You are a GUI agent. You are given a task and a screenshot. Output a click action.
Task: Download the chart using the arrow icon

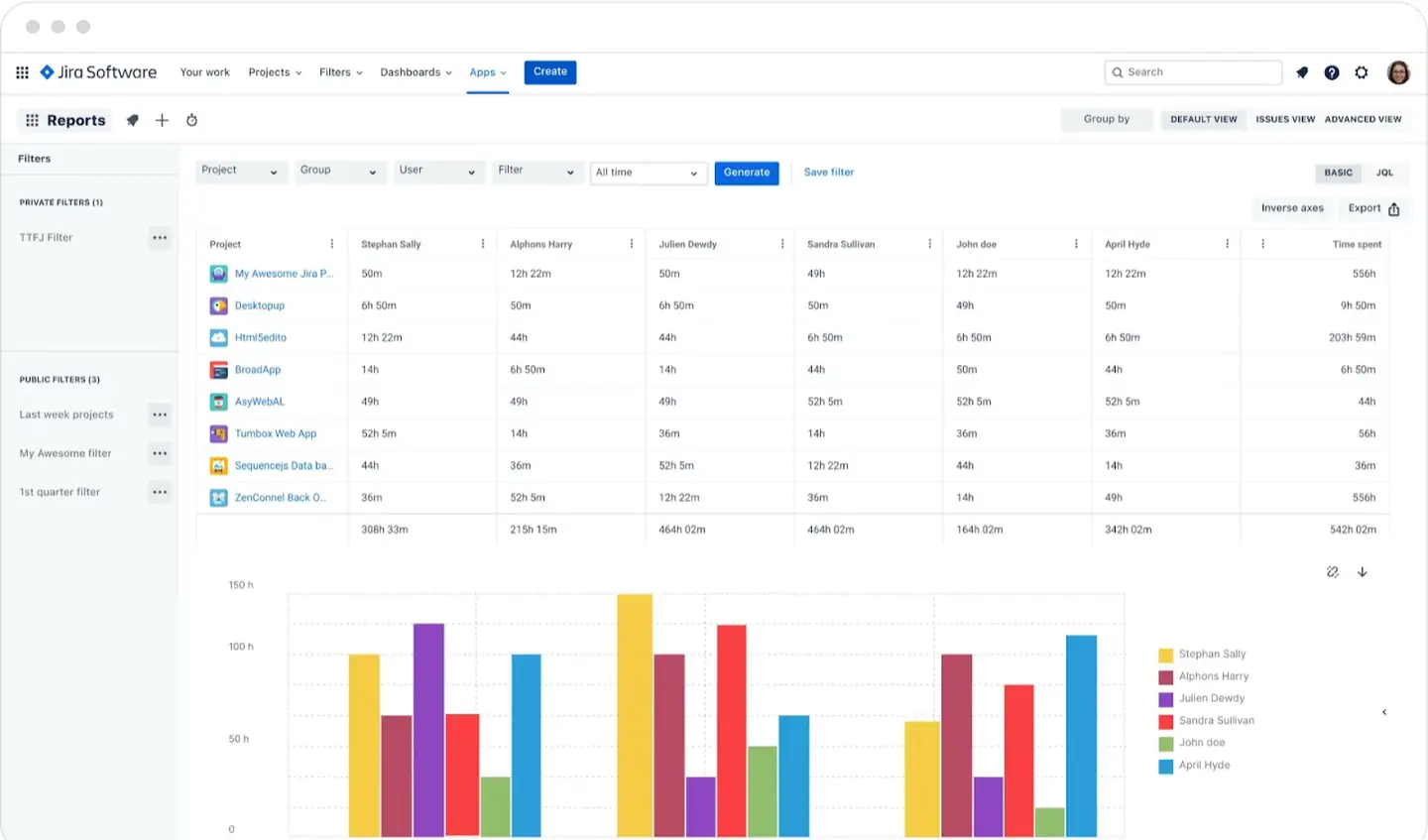coord(1363,572)
